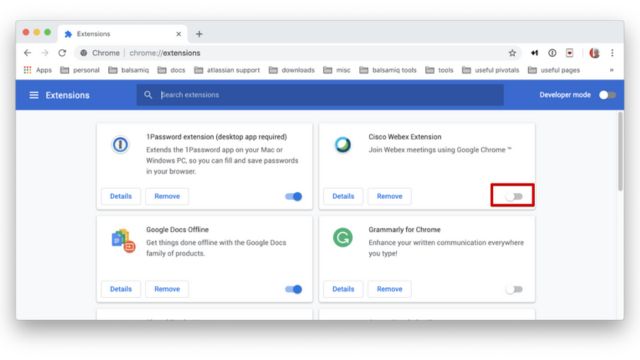Click the extension icon left of 1Password icon
The width and height of the screenshot is (640, 360).
[x=534, y=53]
